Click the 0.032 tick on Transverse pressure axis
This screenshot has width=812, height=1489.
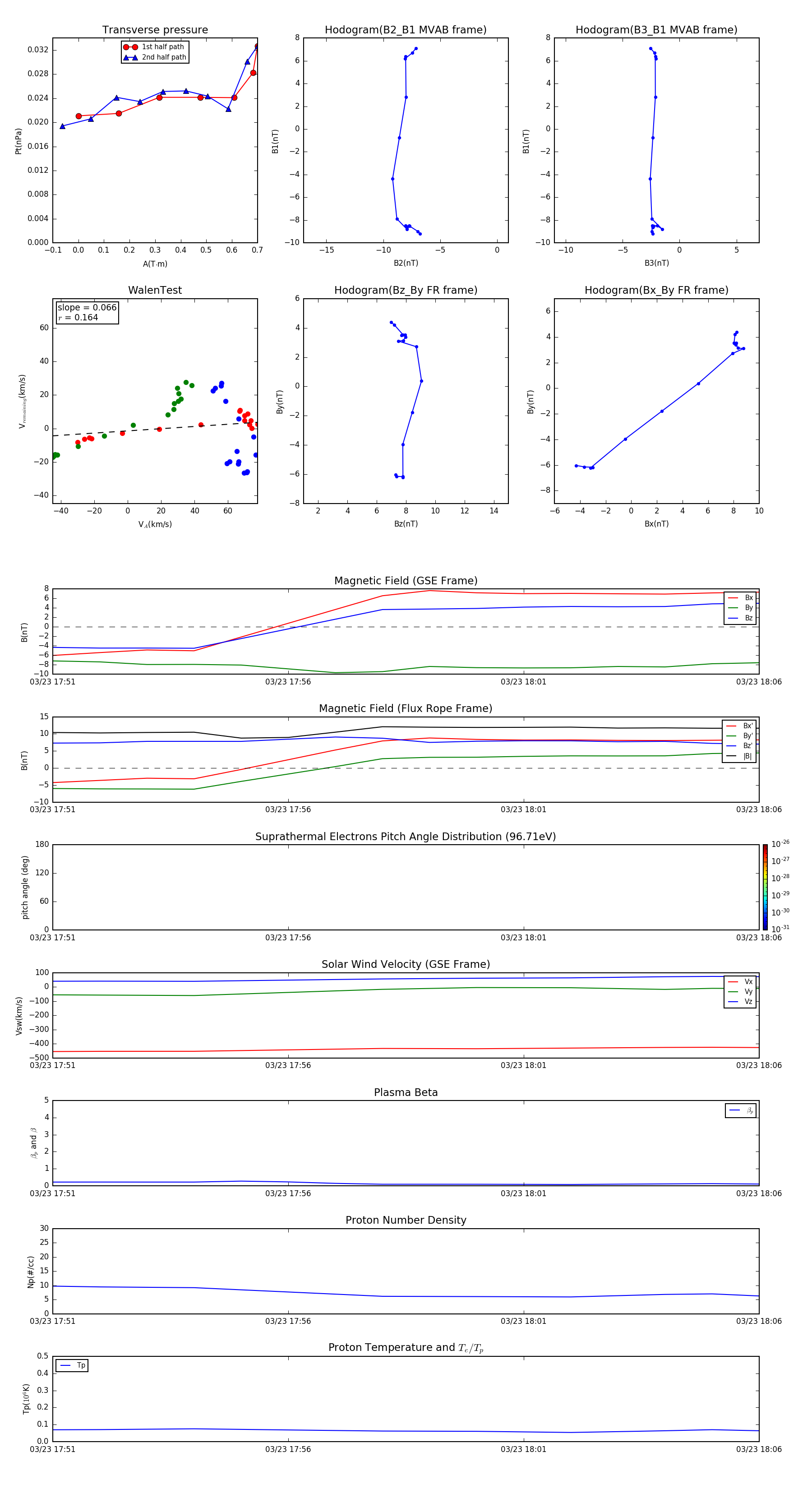click(38, 50)
